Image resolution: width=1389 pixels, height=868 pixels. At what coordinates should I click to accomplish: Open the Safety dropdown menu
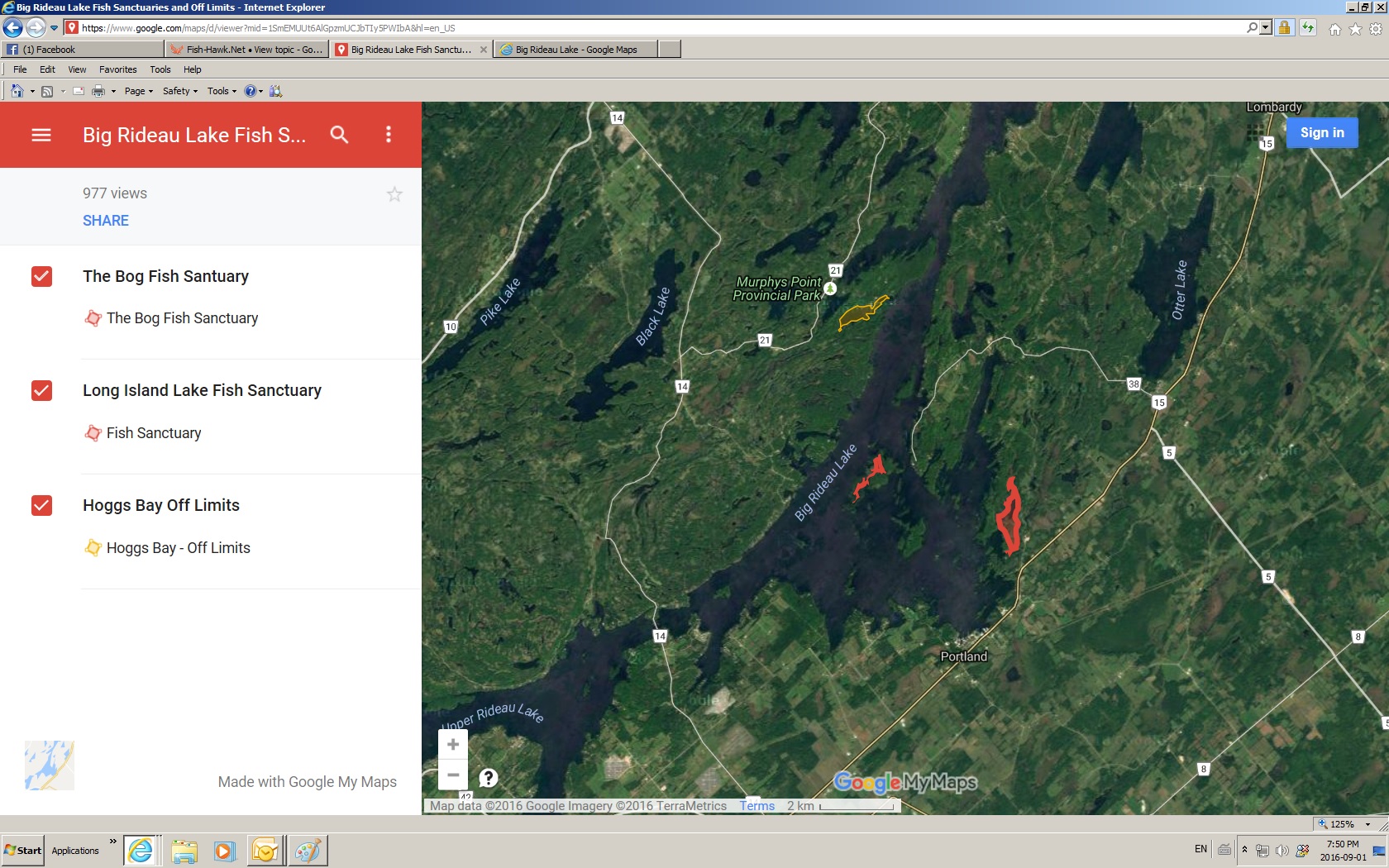[180, 91]
